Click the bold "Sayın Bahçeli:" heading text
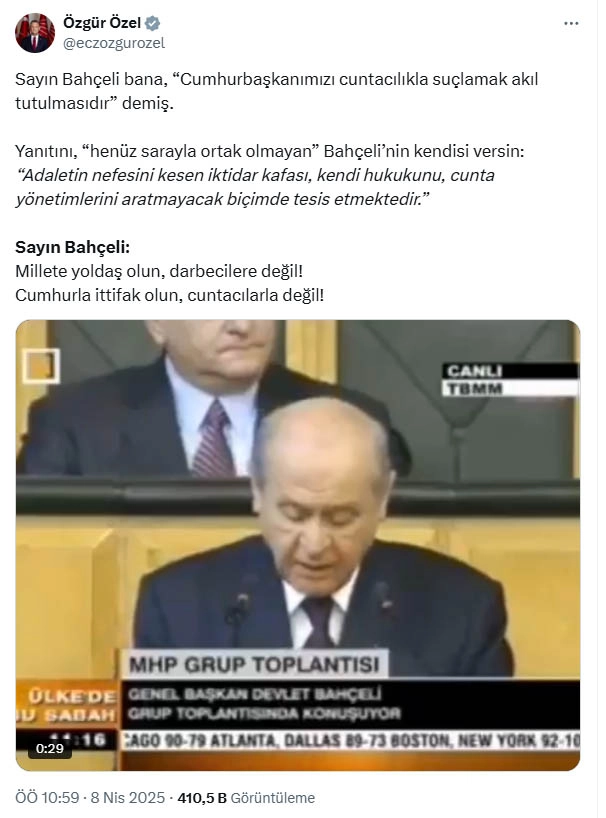 (x=72, y=247)
